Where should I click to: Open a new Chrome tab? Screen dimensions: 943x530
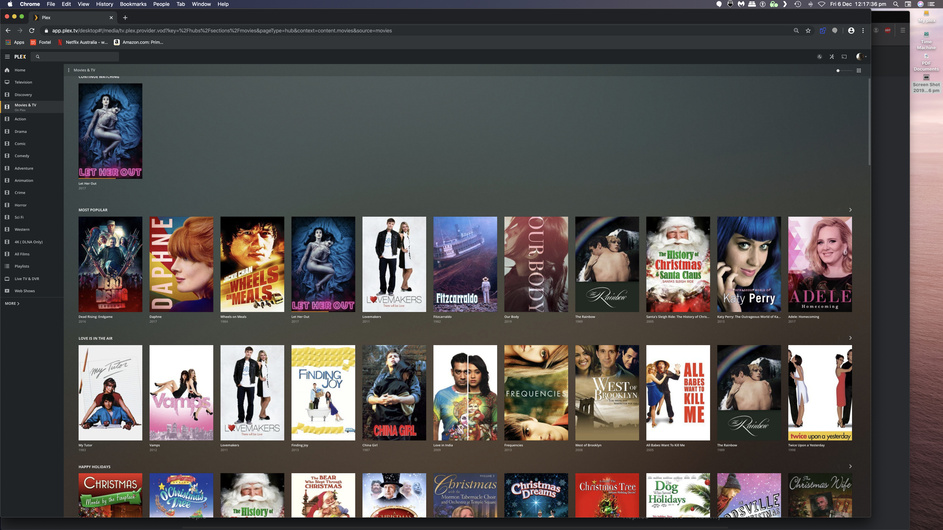point(125,17)
